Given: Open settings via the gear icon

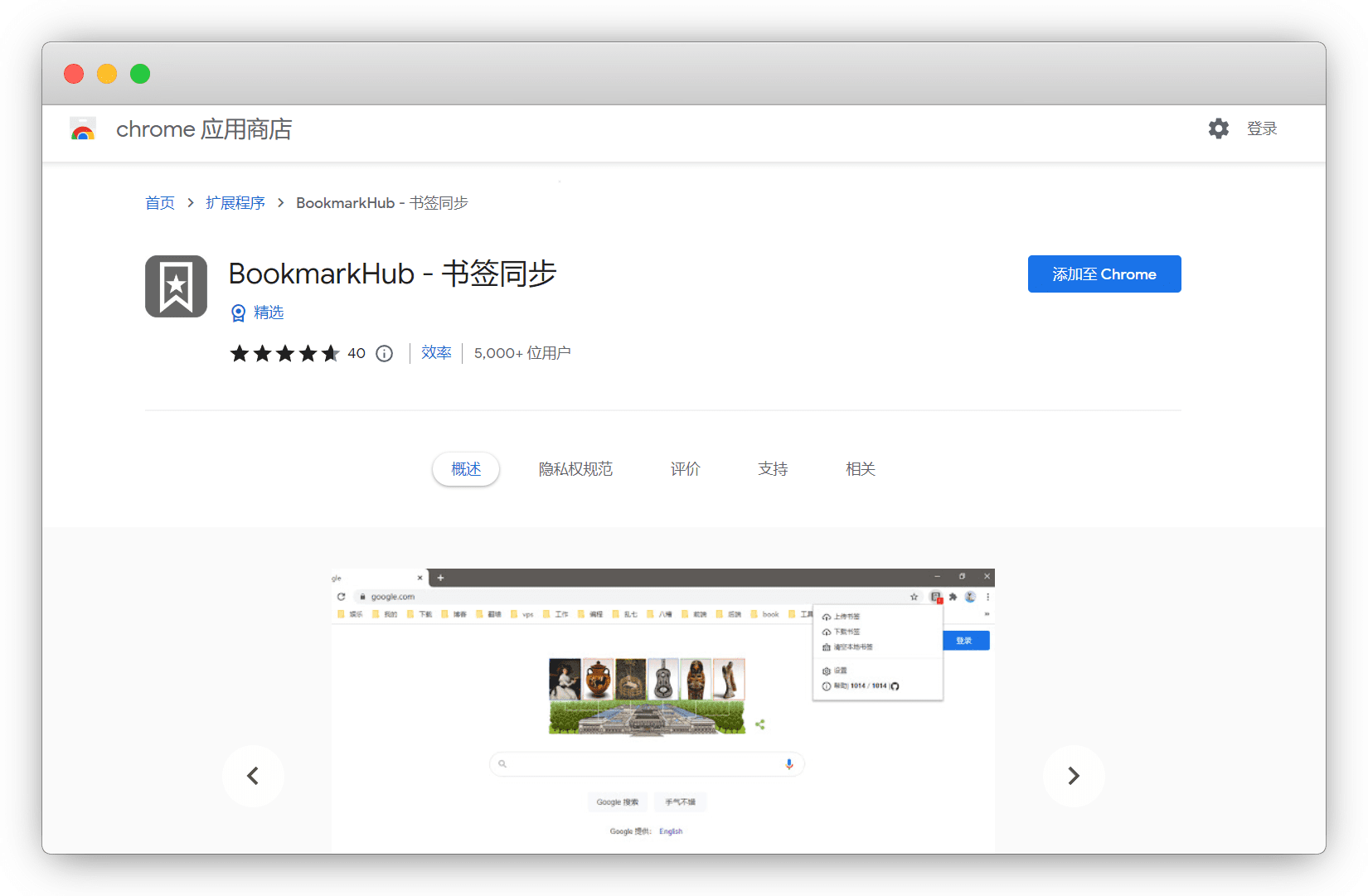Looking at the screenshot, I should click(x=1218, y=128).
